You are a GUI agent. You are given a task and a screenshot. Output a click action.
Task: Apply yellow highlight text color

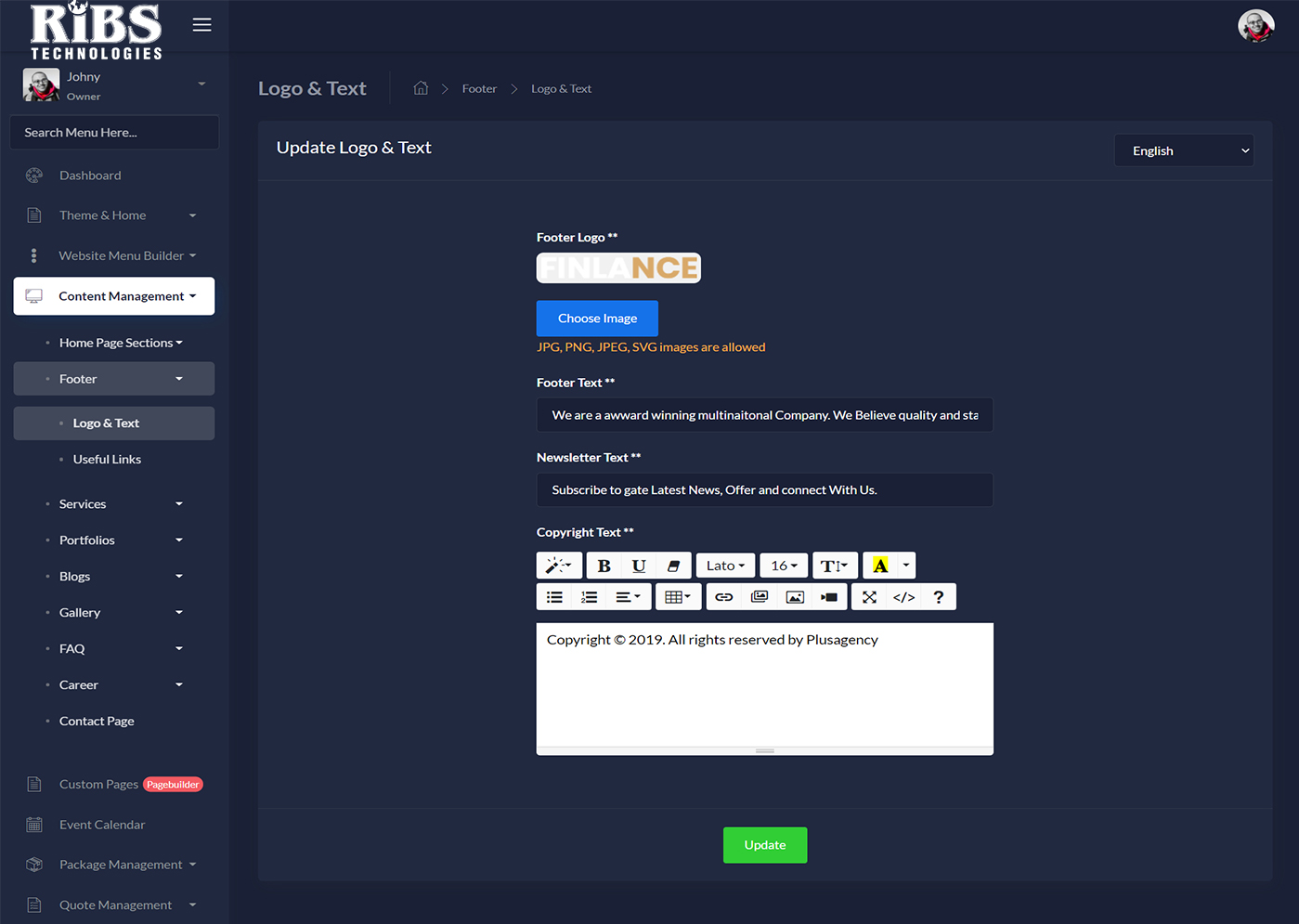click(880, 566)
